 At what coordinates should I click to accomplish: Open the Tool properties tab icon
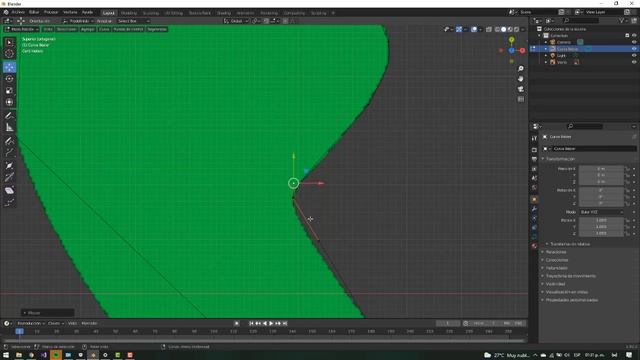tap(534, 139)
